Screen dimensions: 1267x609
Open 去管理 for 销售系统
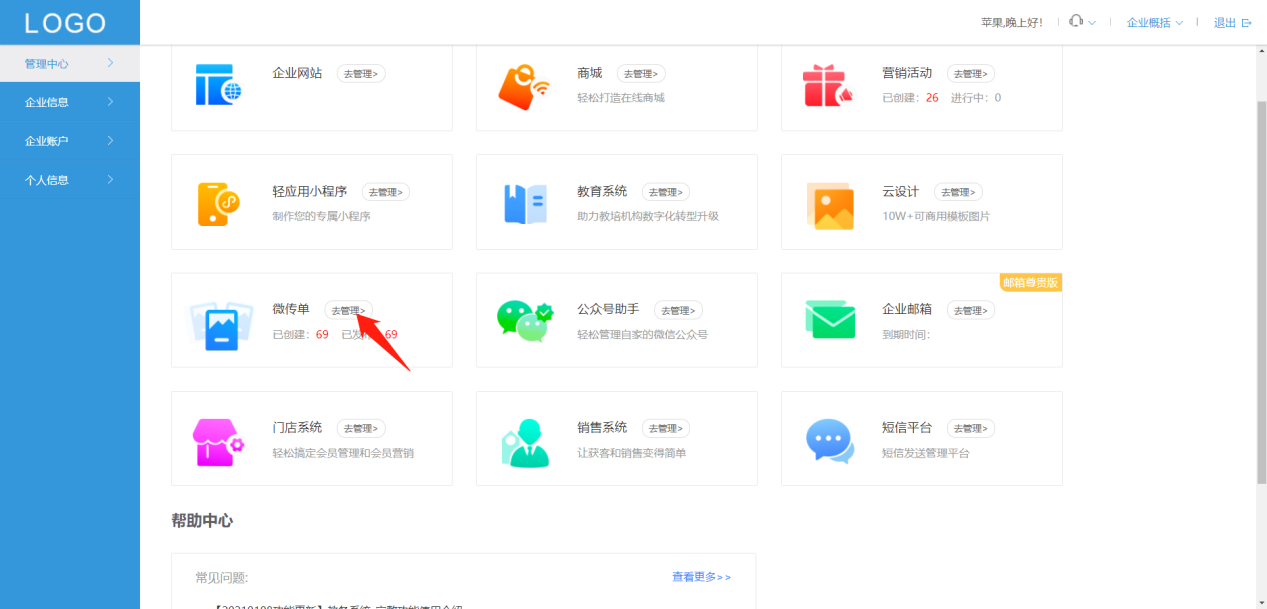[x=666, y=428]
